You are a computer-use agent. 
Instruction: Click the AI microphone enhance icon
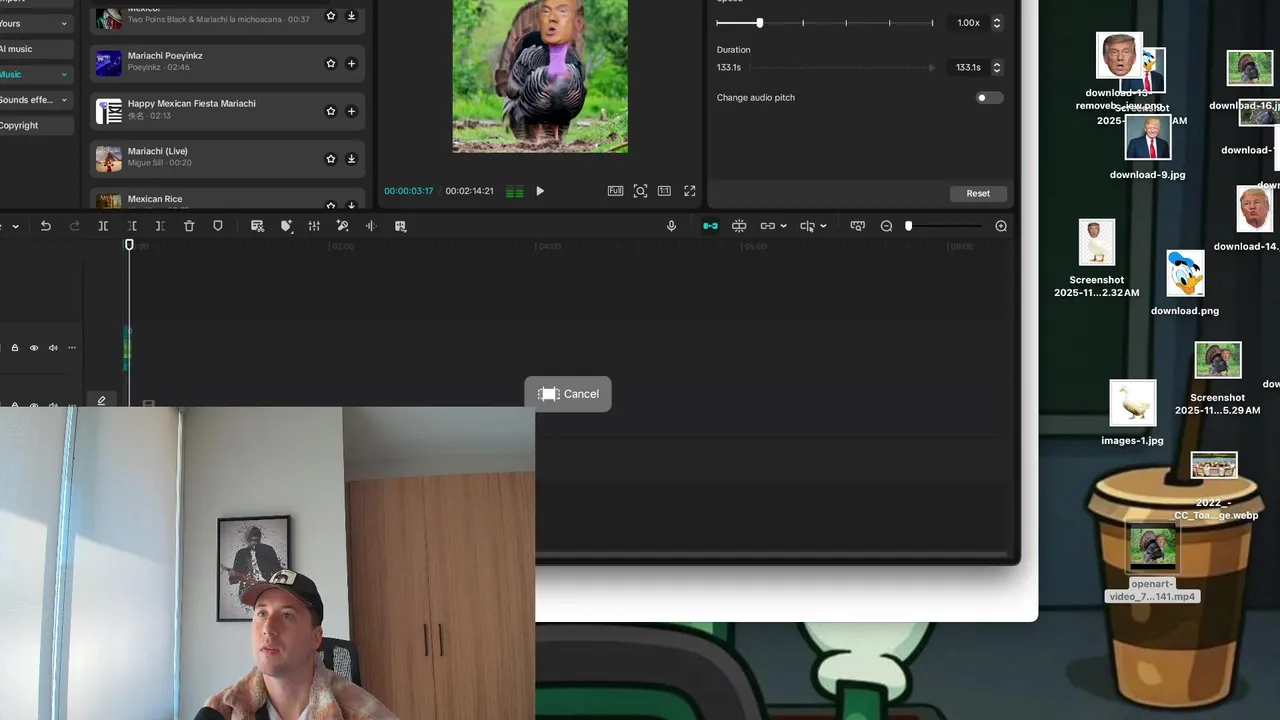[342, 226]
